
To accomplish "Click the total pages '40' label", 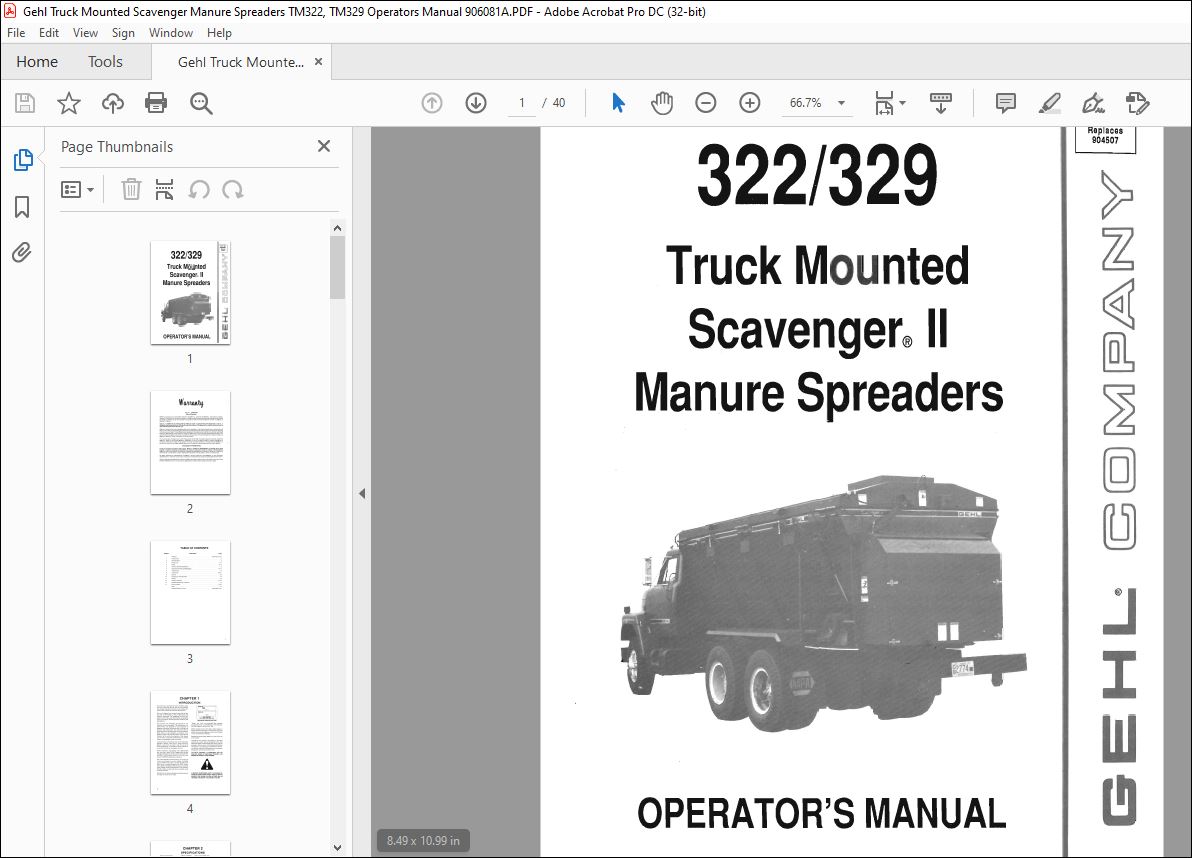I will pyautogui.click(x=559, y=103).
